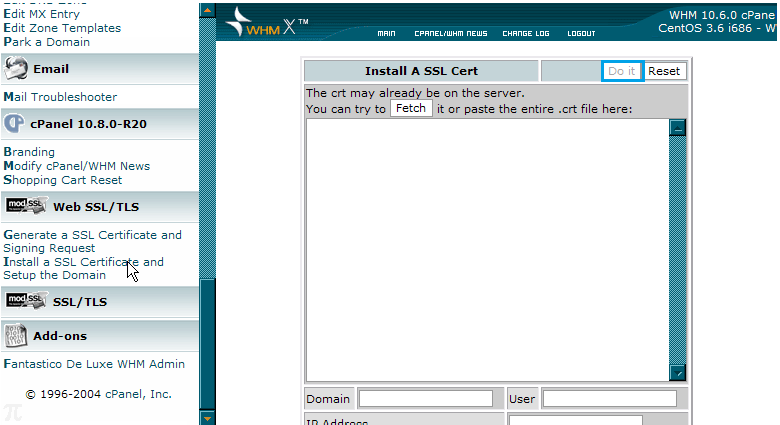Click sidebar scrollbar up arrow
This screenshot has width=780, height=425.
click(207, 10)
